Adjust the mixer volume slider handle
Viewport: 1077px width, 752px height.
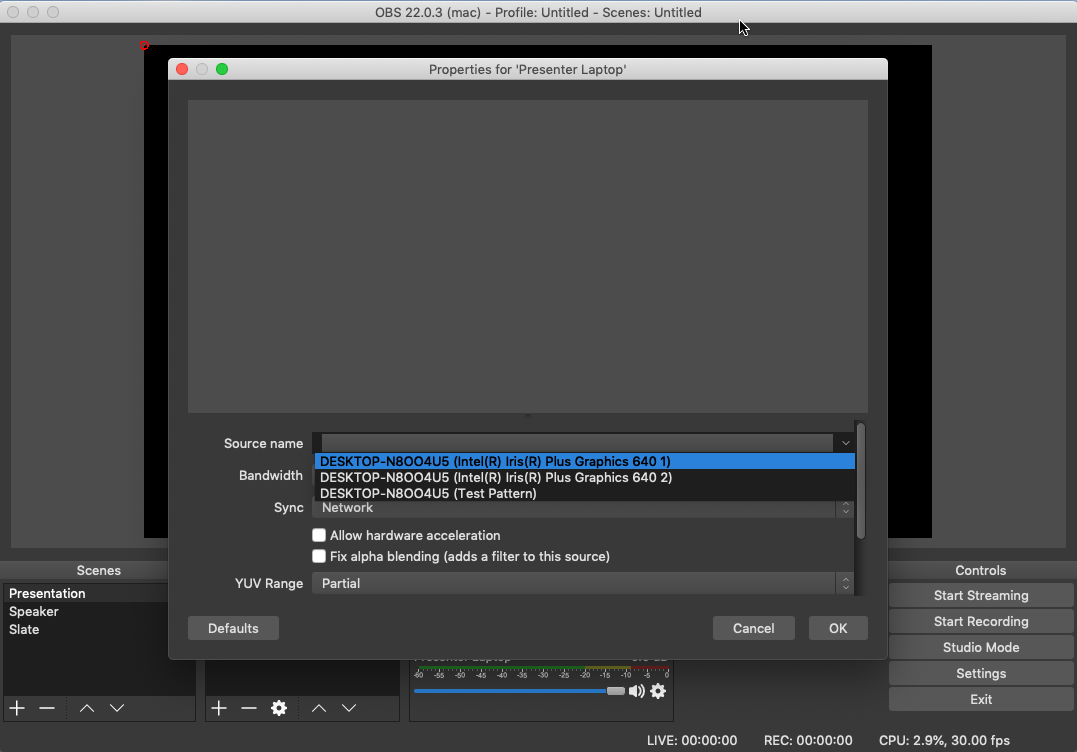click(615, 691)
